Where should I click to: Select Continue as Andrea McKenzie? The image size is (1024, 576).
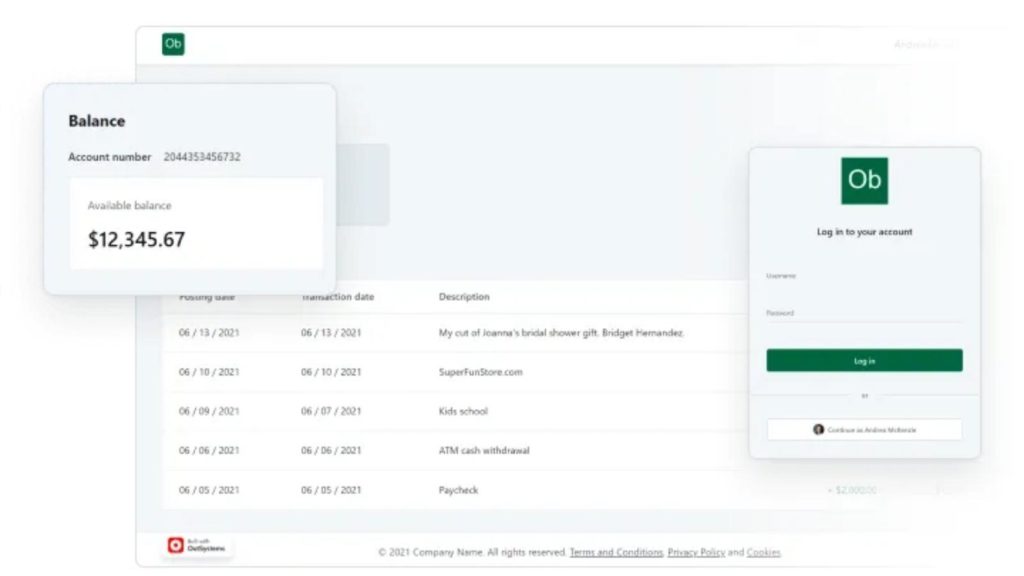(863, 429)
